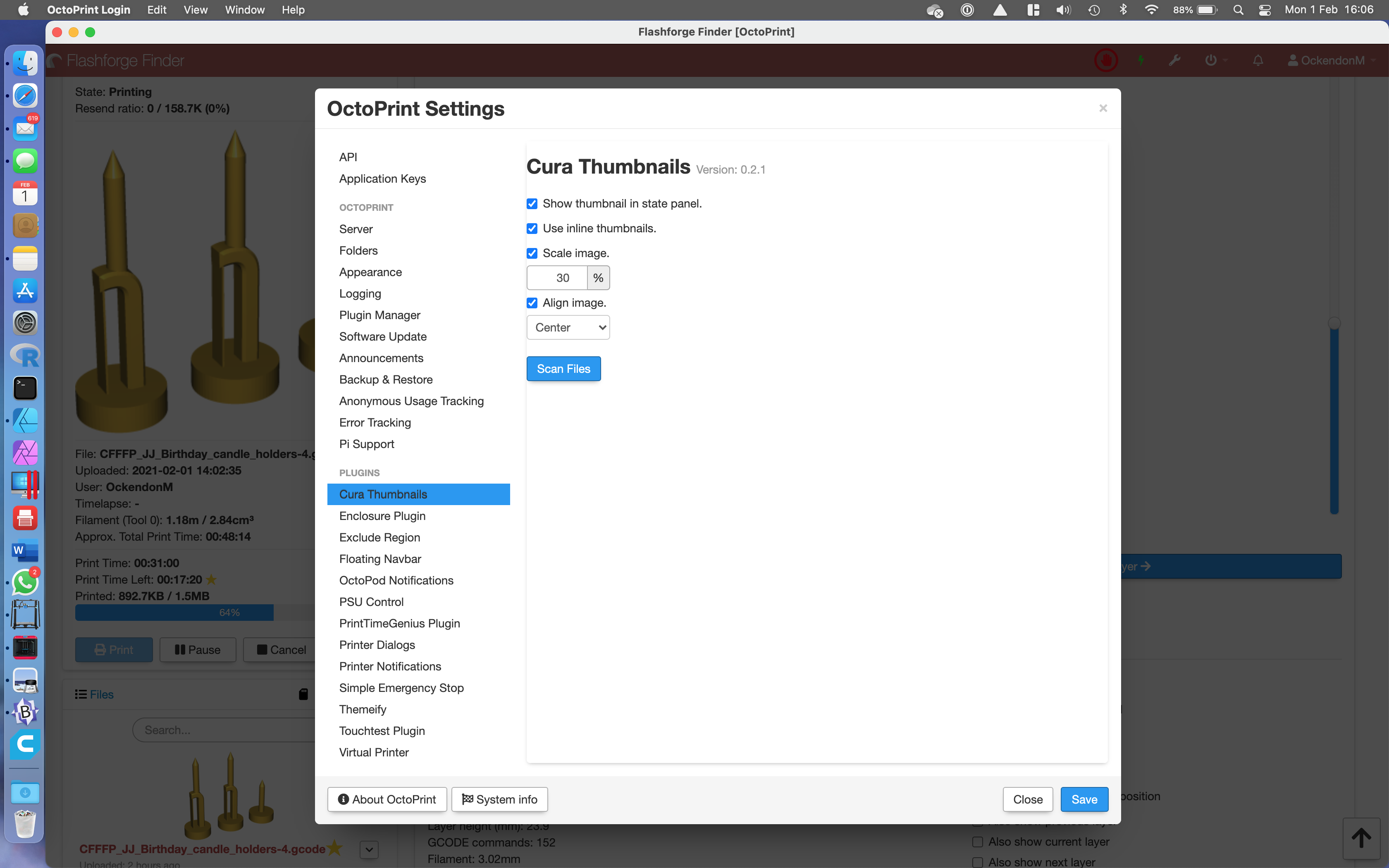Click the Pause print button
Viewport: 1389px width, 868px height.
click(198, 650)
